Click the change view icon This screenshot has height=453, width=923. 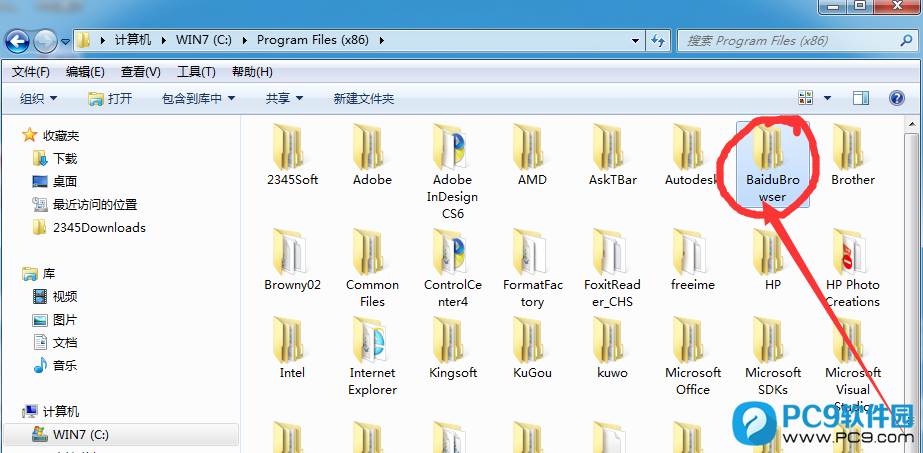[805, 98]
